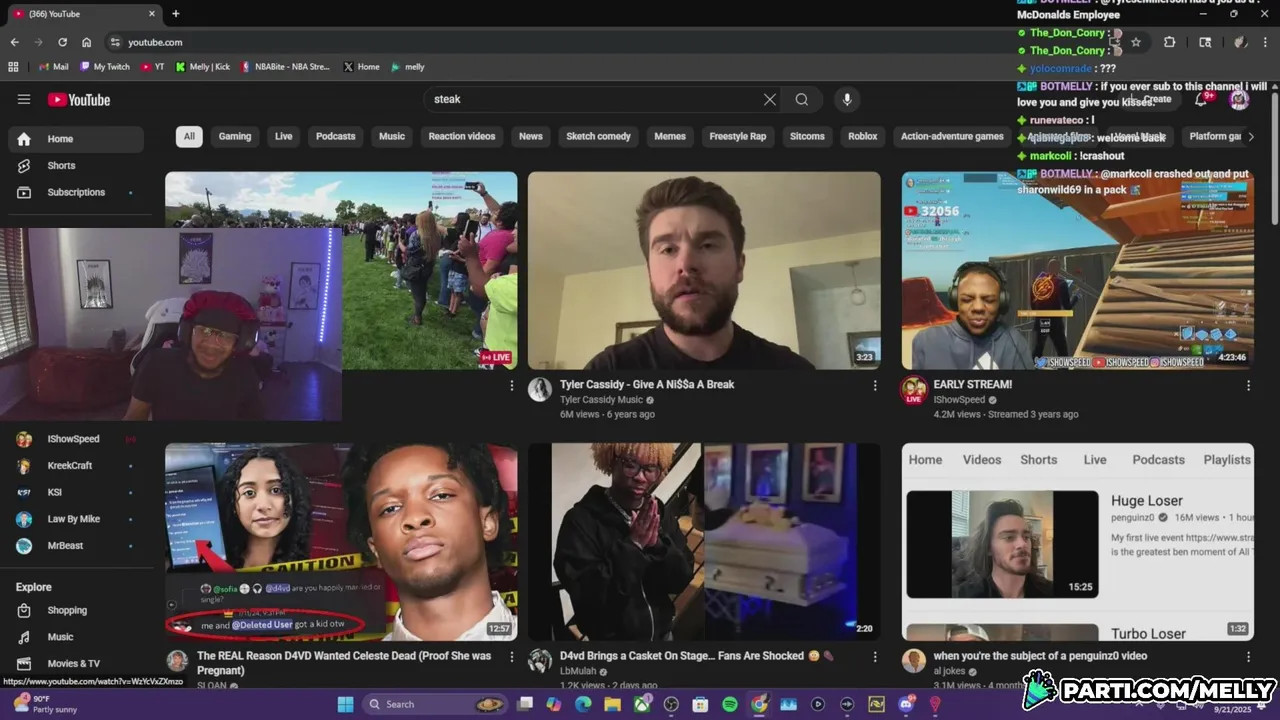This screenshot has width=1280, height=720.
Task: Select the Sketch comedy filter chip
Action: [x=599, y=136]
